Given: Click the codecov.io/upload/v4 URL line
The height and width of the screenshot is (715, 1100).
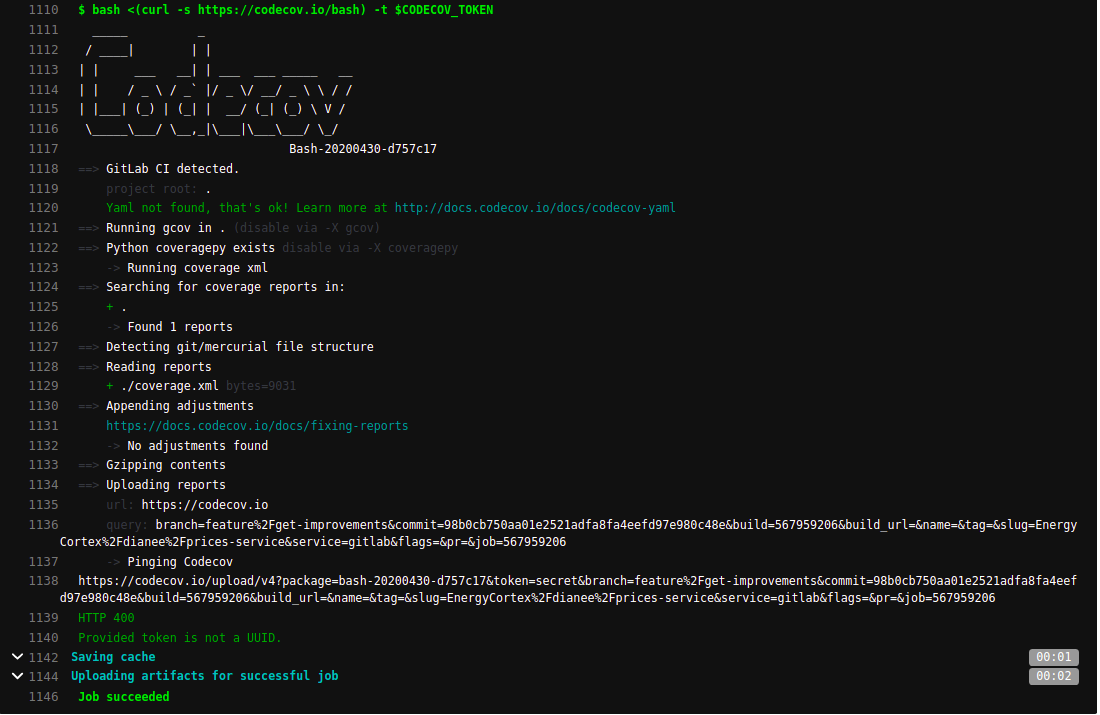Looking at the screenshot, I should [568, 589].
